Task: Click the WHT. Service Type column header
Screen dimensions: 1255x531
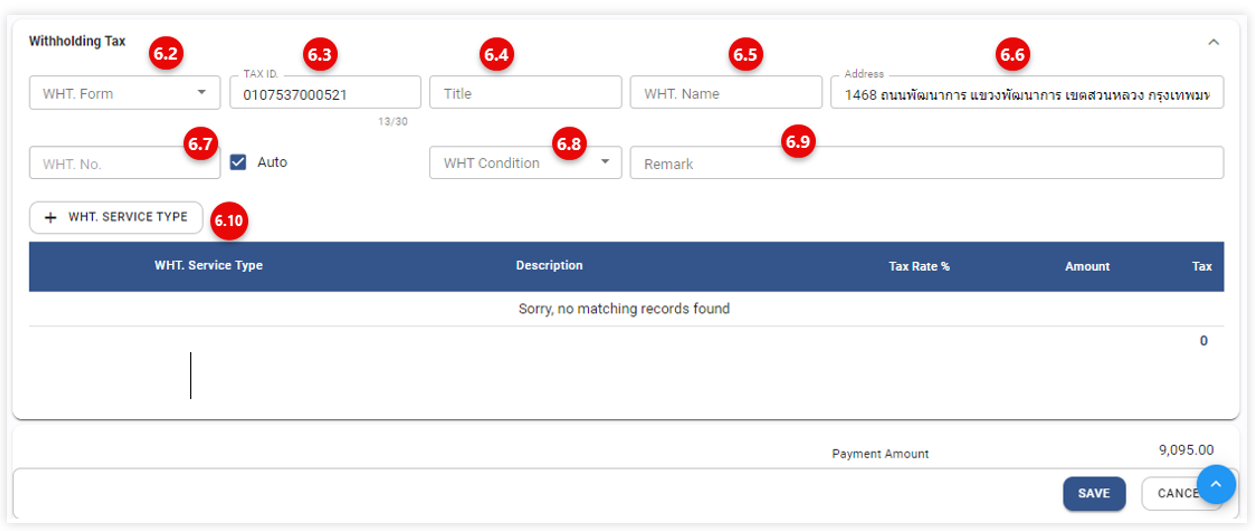Action: [208, 266]
